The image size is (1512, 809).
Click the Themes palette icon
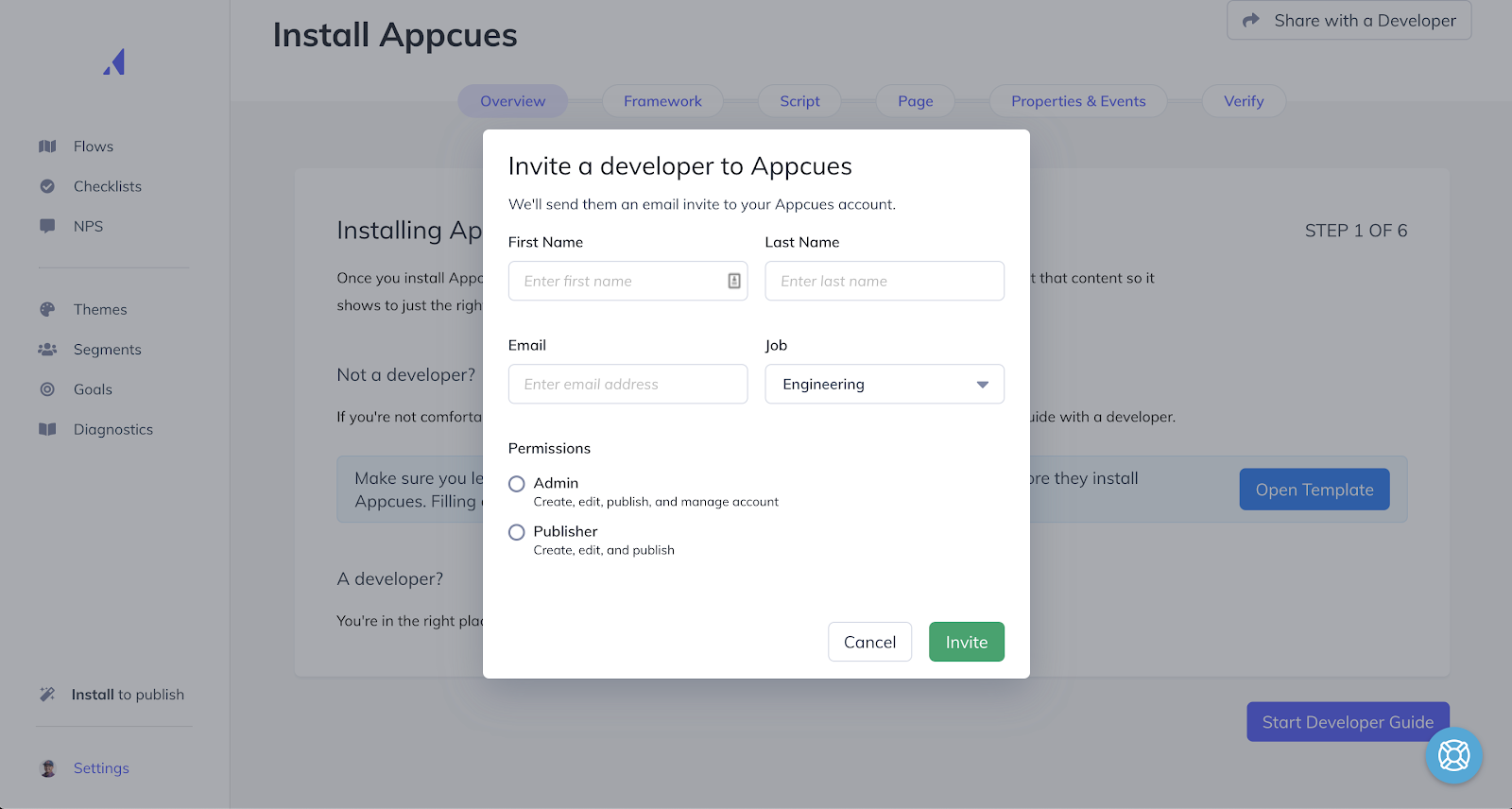[47, 309]
